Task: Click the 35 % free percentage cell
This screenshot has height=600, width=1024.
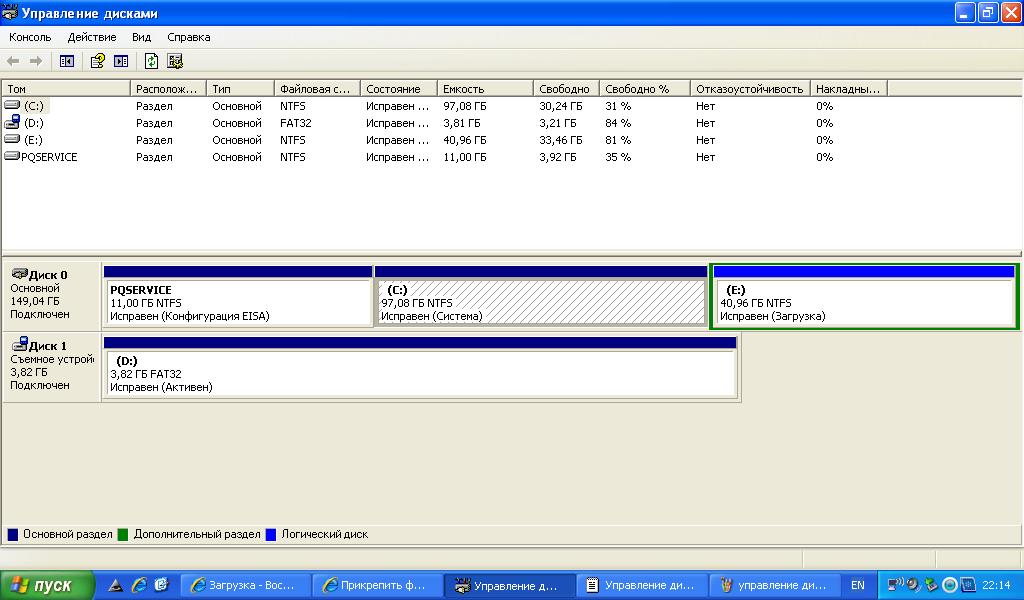Action: click(x=618, y=157)
